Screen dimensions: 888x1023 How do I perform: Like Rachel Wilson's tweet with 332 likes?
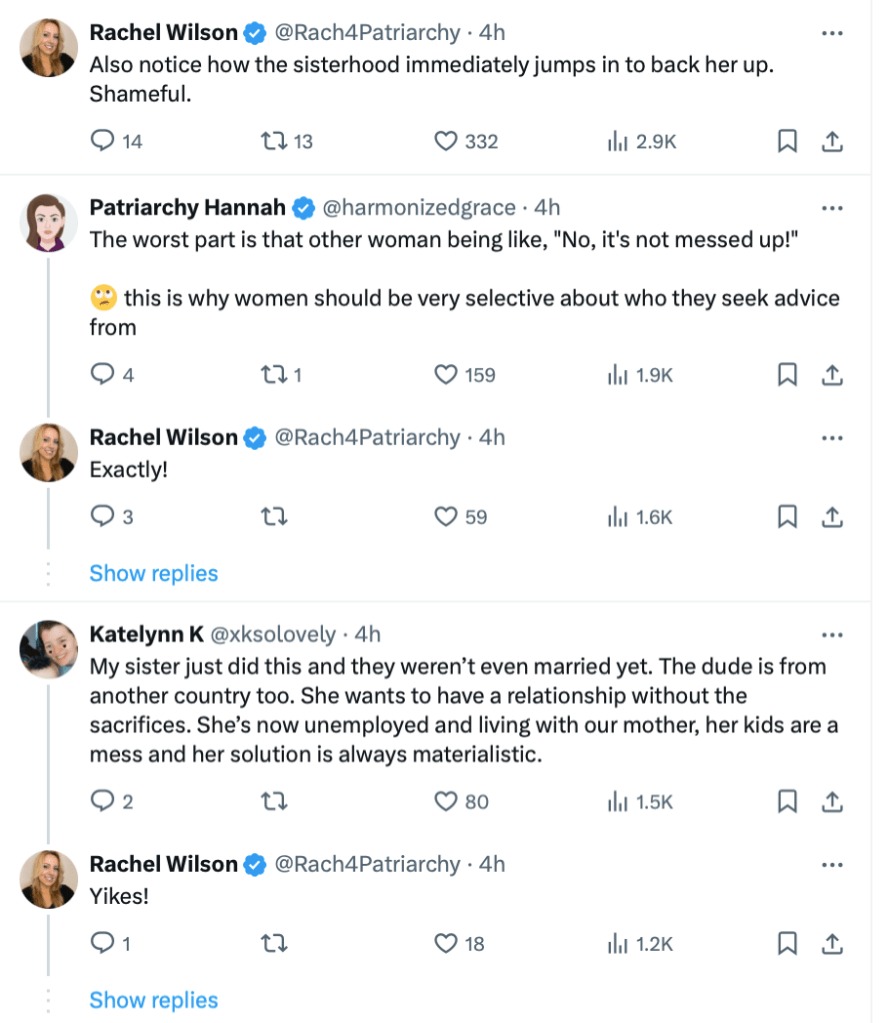pyautogui.click(x=446, y=142)
